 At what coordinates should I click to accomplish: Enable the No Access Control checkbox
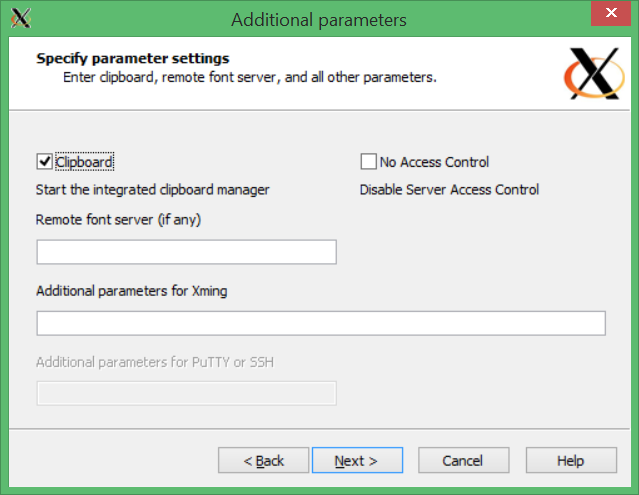[368, 162]
